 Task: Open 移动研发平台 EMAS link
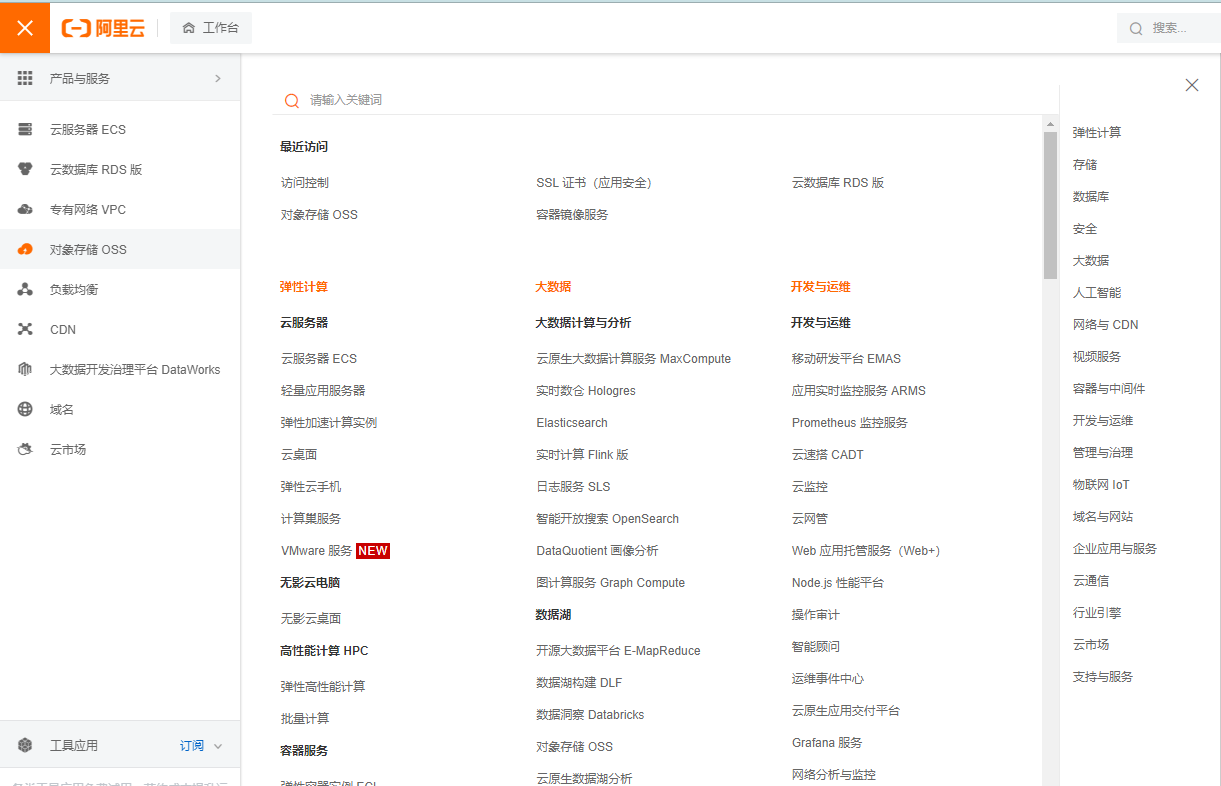846,358
